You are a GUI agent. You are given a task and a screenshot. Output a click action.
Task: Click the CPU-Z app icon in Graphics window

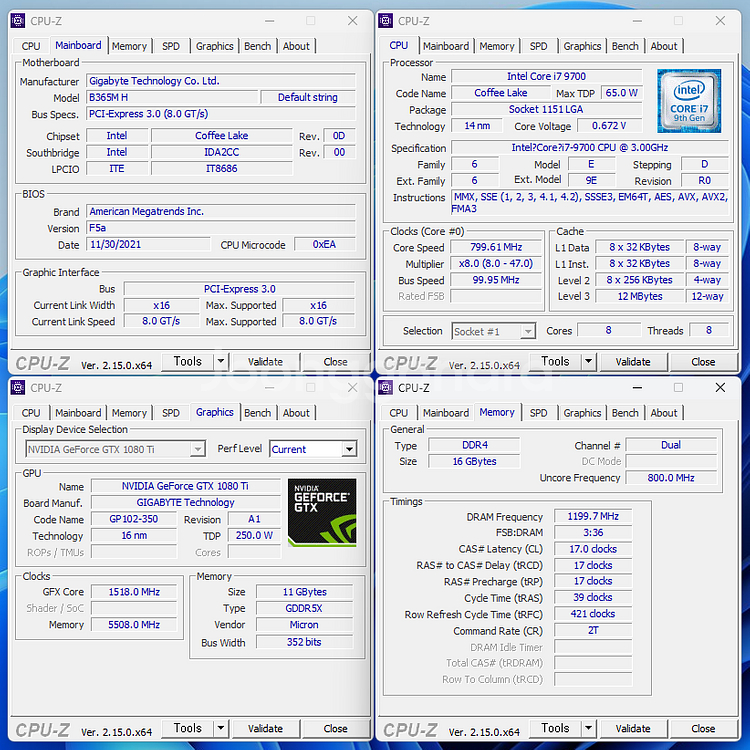pyautogui.click(x=18, y=388)
